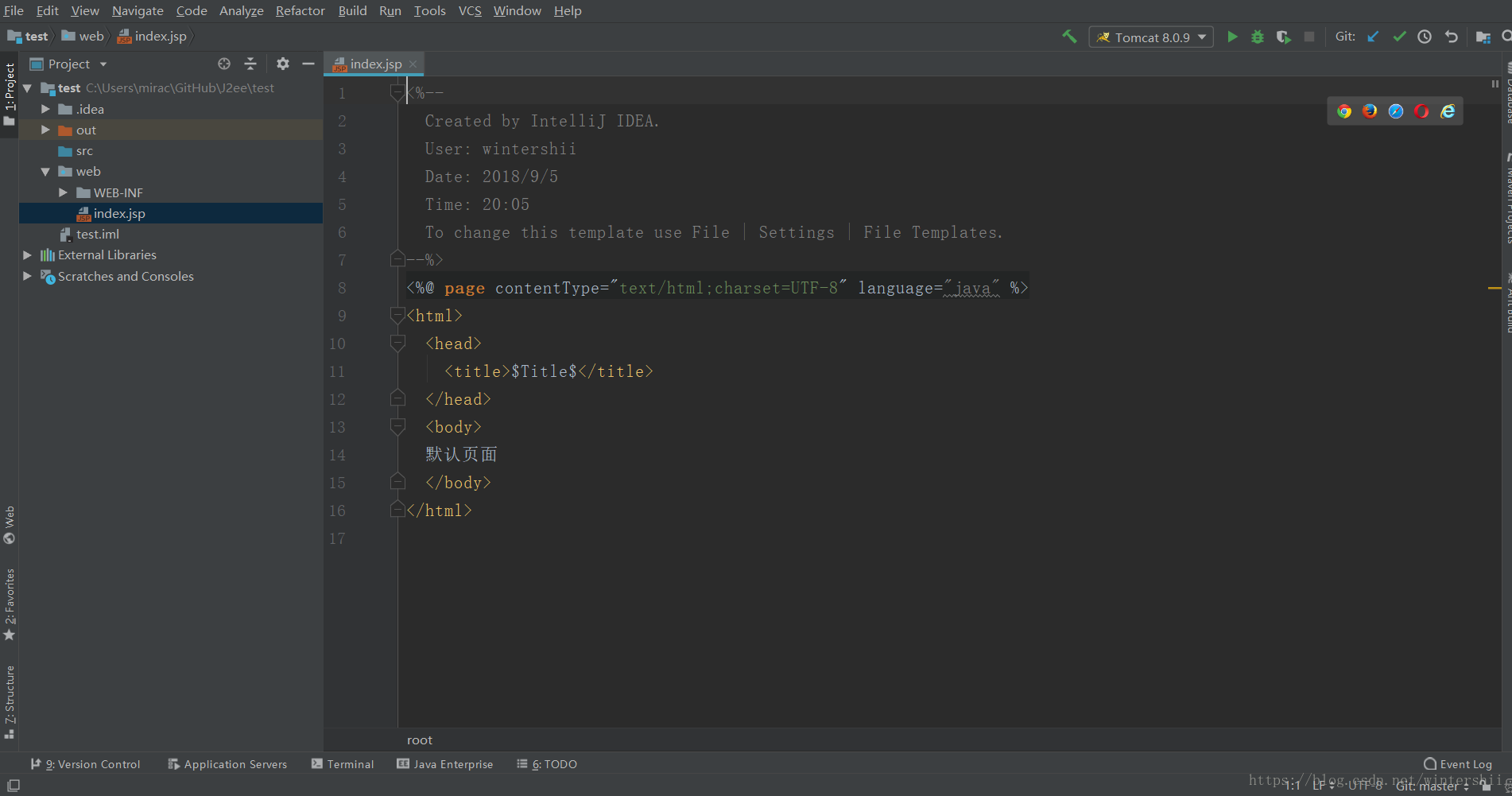The width and height of the screenshot is (1512, 796).
Task: Toggle tool window quick access icon
Action: point(14,785)
